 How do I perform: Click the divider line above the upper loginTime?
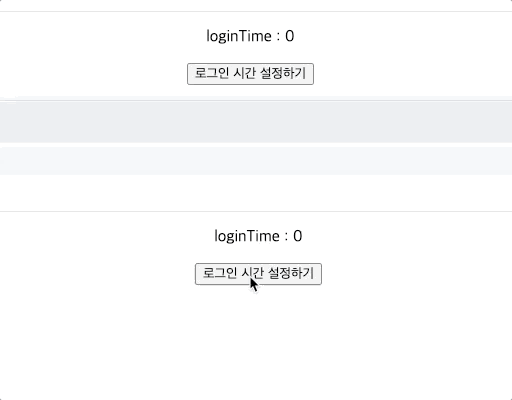tap(256, 12)
